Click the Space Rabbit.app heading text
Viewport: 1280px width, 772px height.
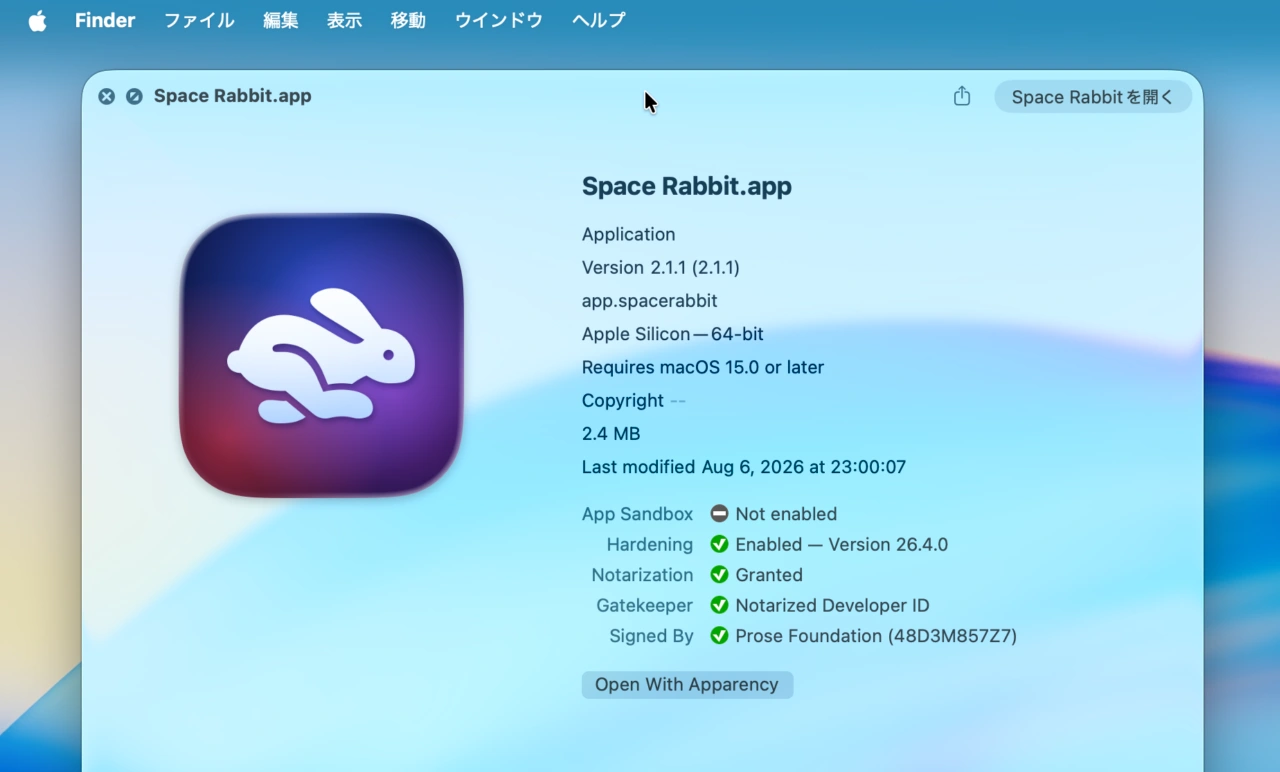pyautogui.click(x=687, y=186)
